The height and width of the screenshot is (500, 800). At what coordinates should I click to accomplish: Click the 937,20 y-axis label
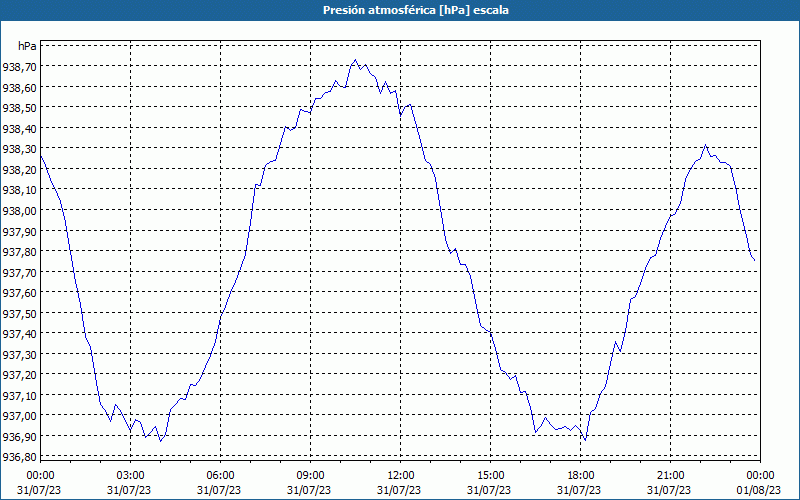pos(19,375)
